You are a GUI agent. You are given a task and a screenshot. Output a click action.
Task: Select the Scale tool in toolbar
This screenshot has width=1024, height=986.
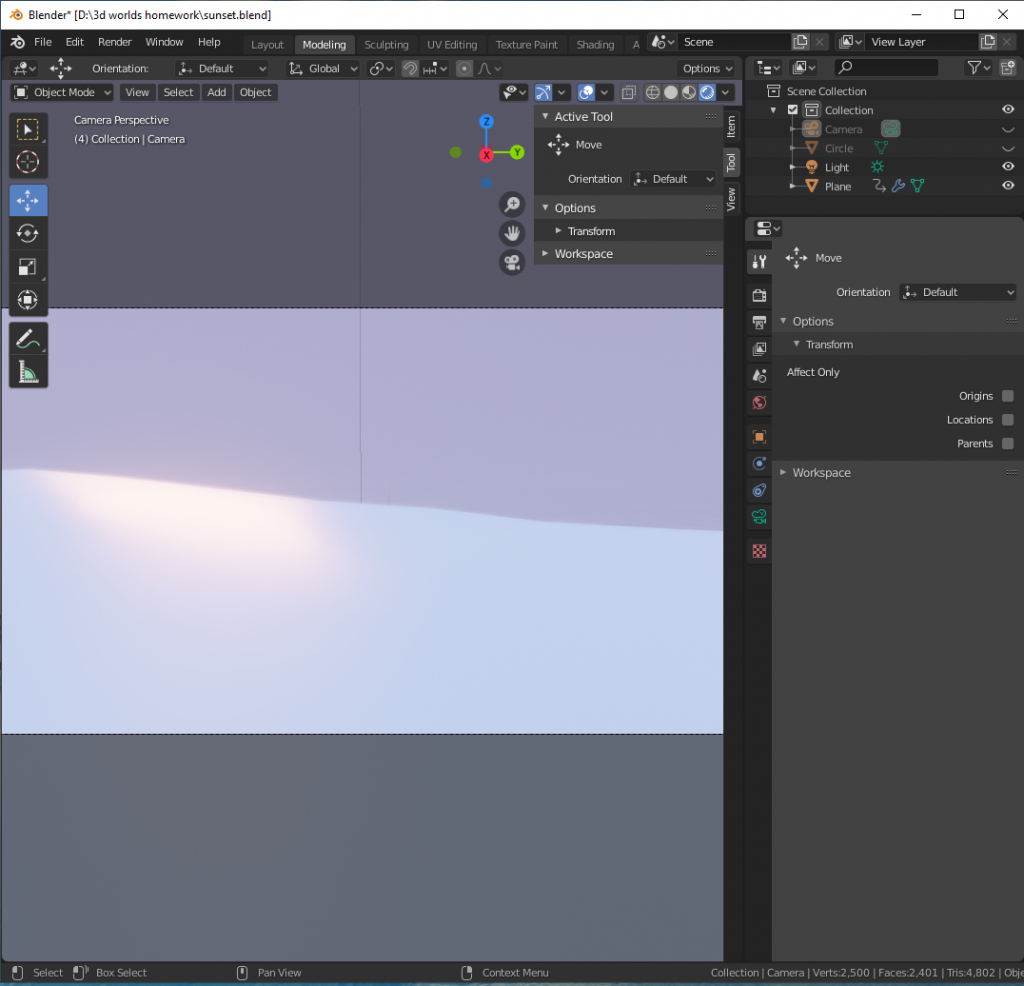tap(28, 267)
